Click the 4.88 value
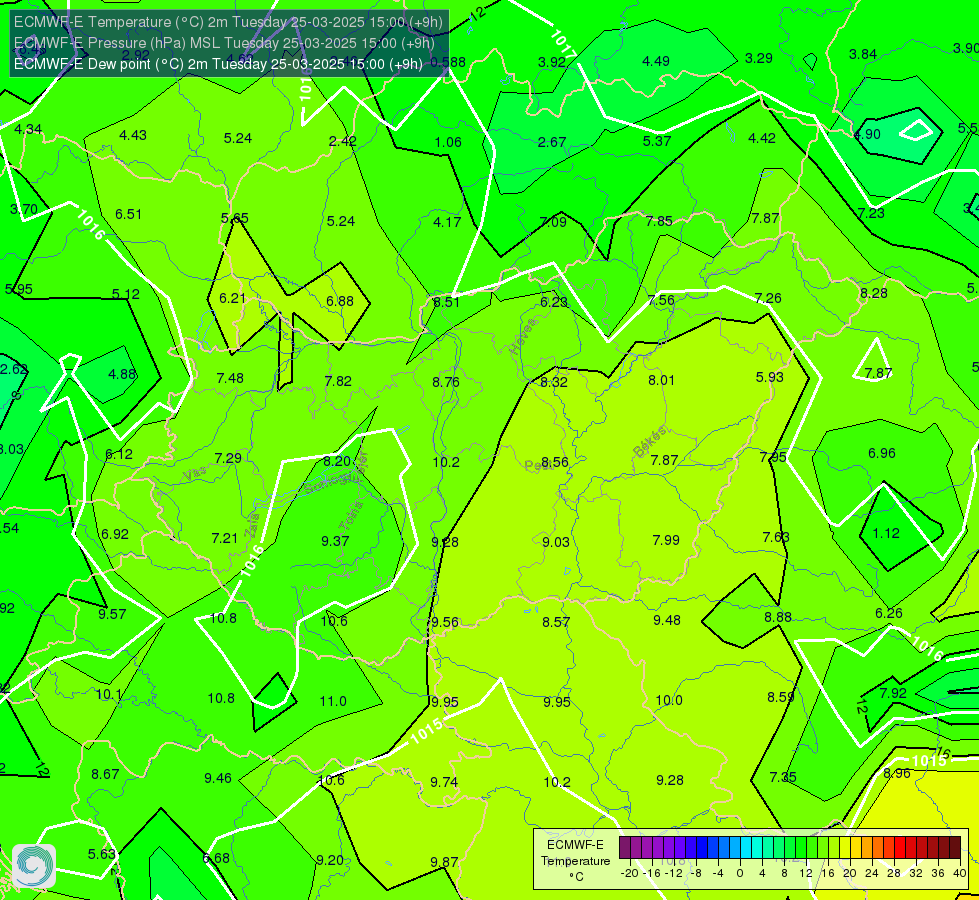The height and width of the screenshot is (900, 979). click(x=122, y=374)
